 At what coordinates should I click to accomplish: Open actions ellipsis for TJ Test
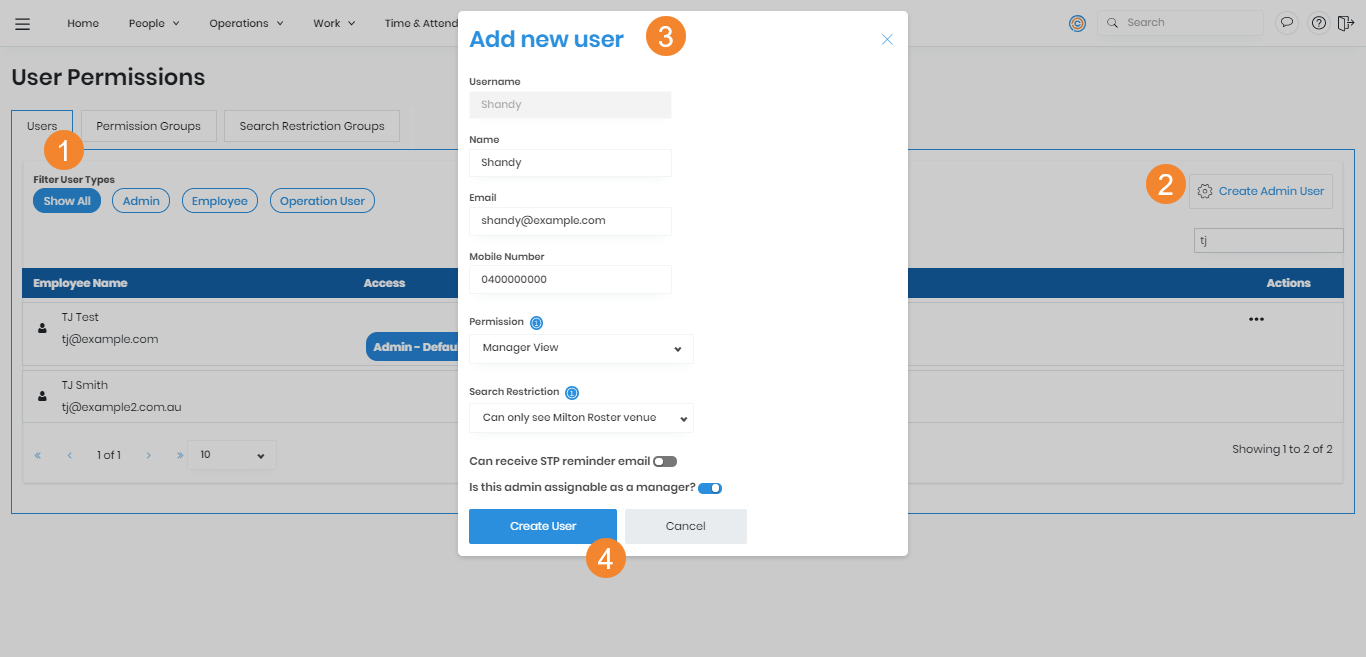coord(1256,319)
